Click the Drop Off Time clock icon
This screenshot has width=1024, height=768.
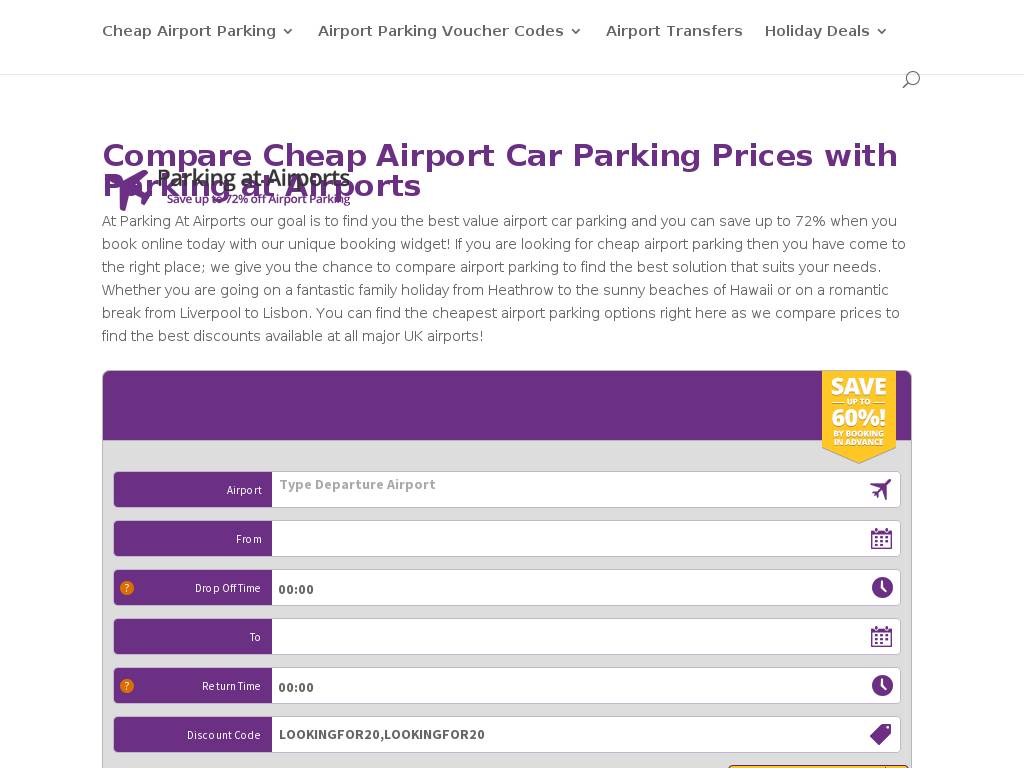point(882,588)
